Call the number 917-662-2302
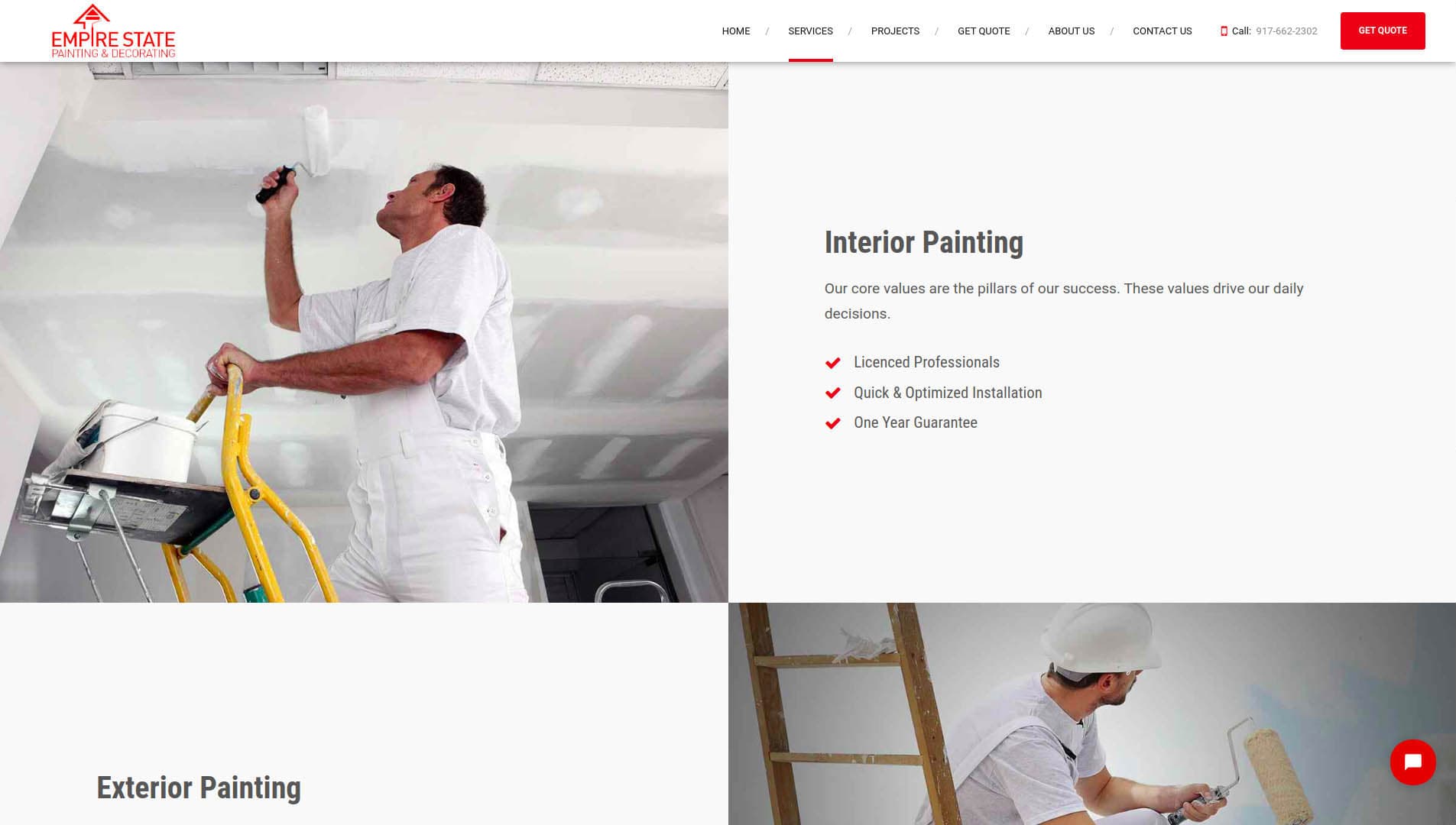This screenshot has height=825, width=1456. tap(1286, 31)
